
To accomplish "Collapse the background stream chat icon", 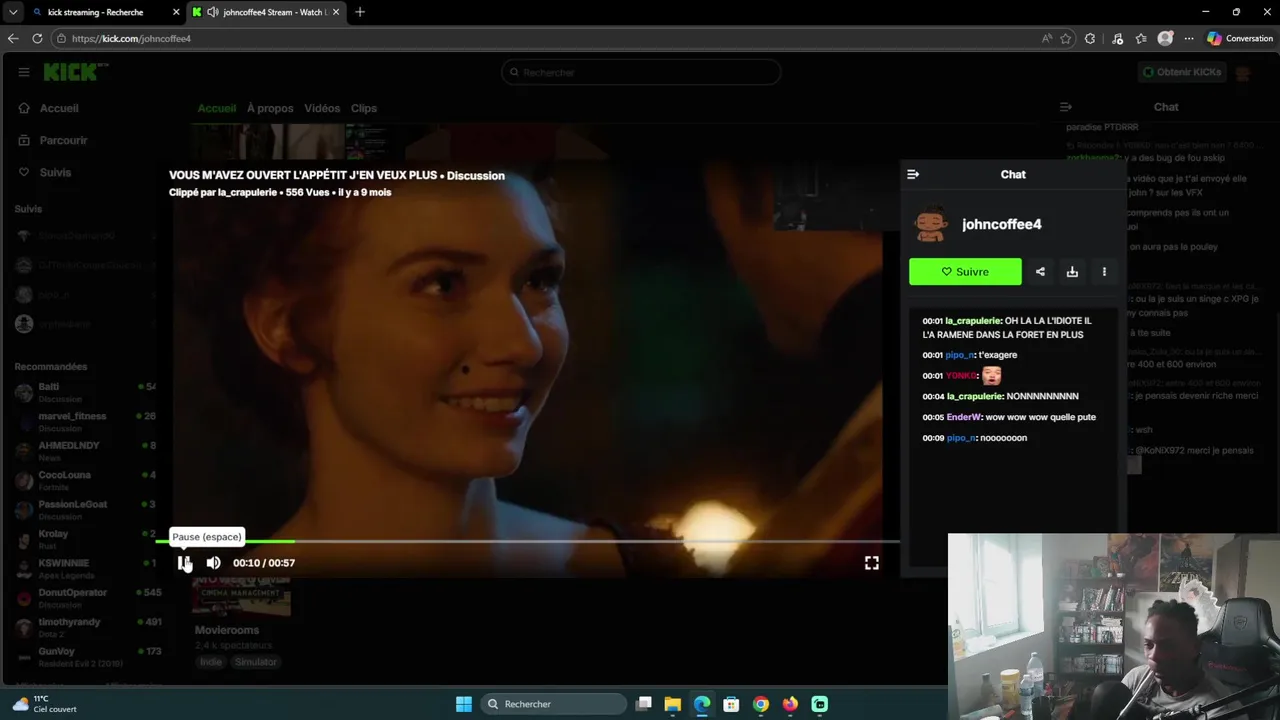I will click(x=1066, y=107).
